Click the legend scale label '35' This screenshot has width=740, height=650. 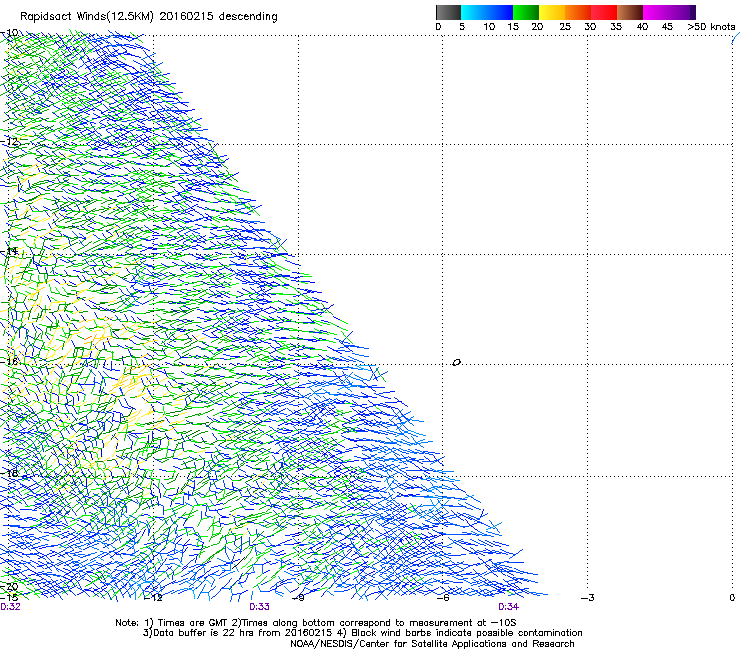click(616, 27)
